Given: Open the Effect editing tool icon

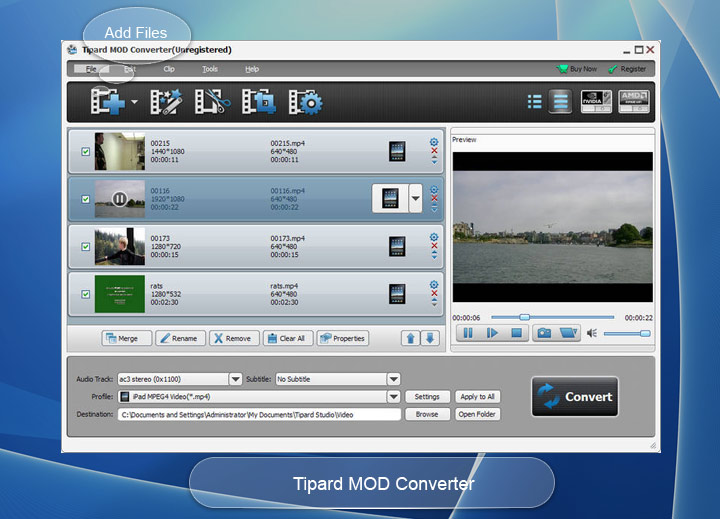Looking at the screenshot, I should [x=166, y=102].
